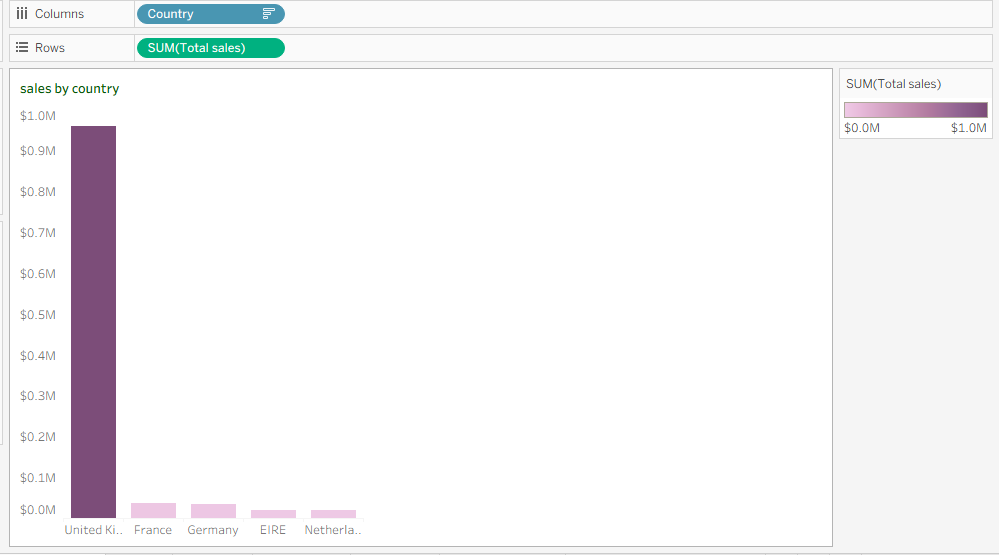This screenshot has width=999, height=555.
Task: Click the 'France' axis label
Action: (153, 530)
